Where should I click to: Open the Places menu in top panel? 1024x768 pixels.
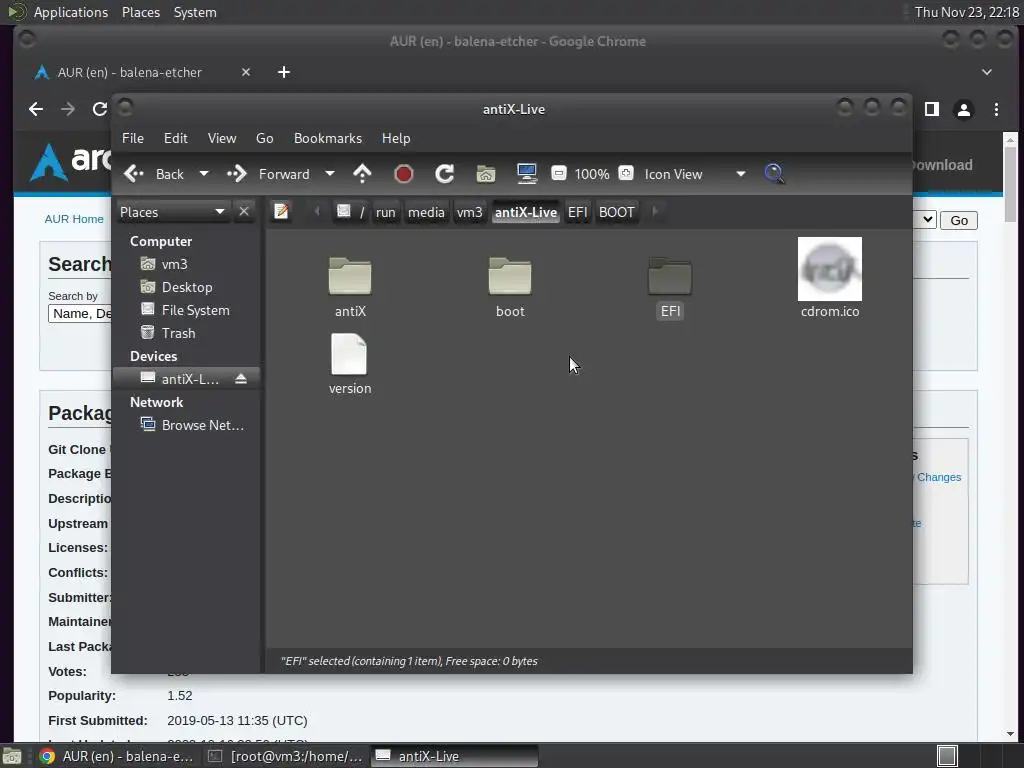141,12
